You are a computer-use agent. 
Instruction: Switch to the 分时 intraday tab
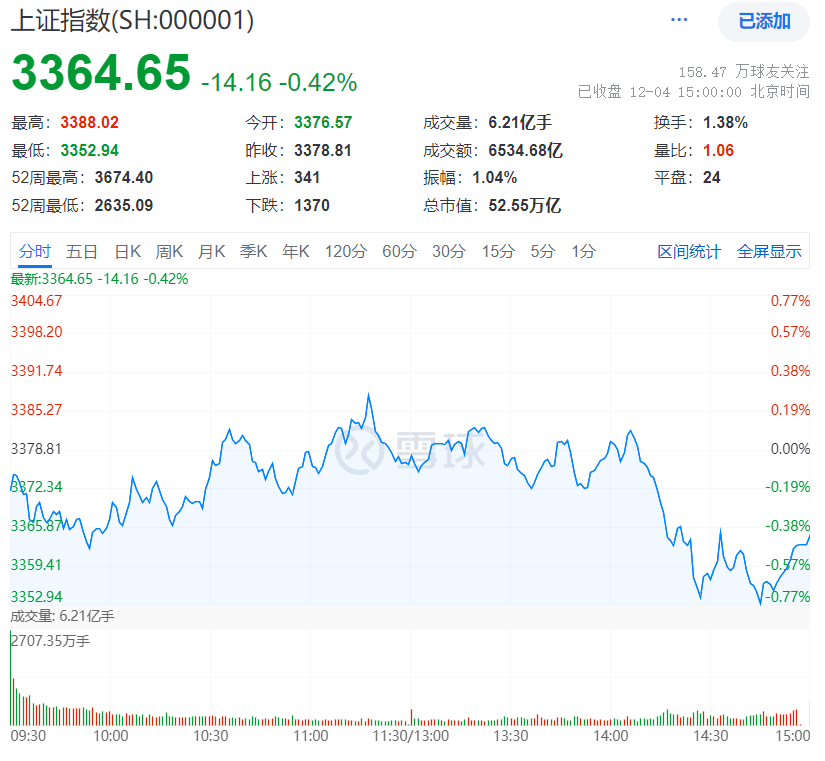pyautogui.click(x=33, y=252)
